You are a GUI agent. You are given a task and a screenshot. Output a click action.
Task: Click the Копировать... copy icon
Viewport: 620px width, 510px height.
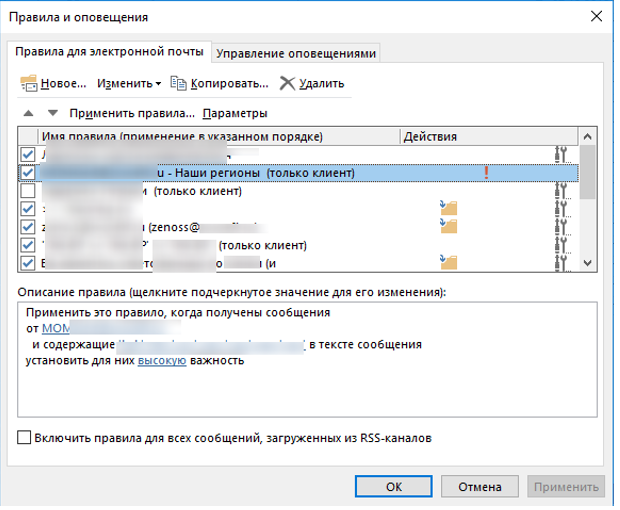(178, 83)
